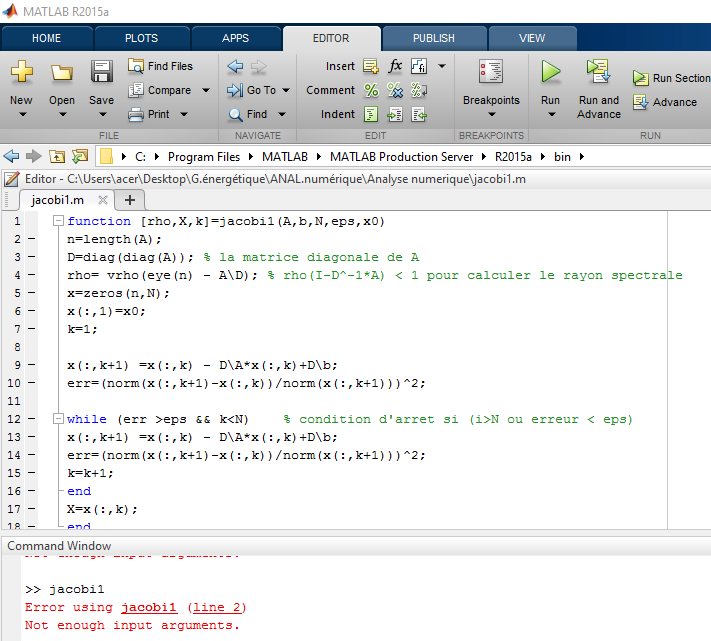Click the line 2 error link

(217, 607)
